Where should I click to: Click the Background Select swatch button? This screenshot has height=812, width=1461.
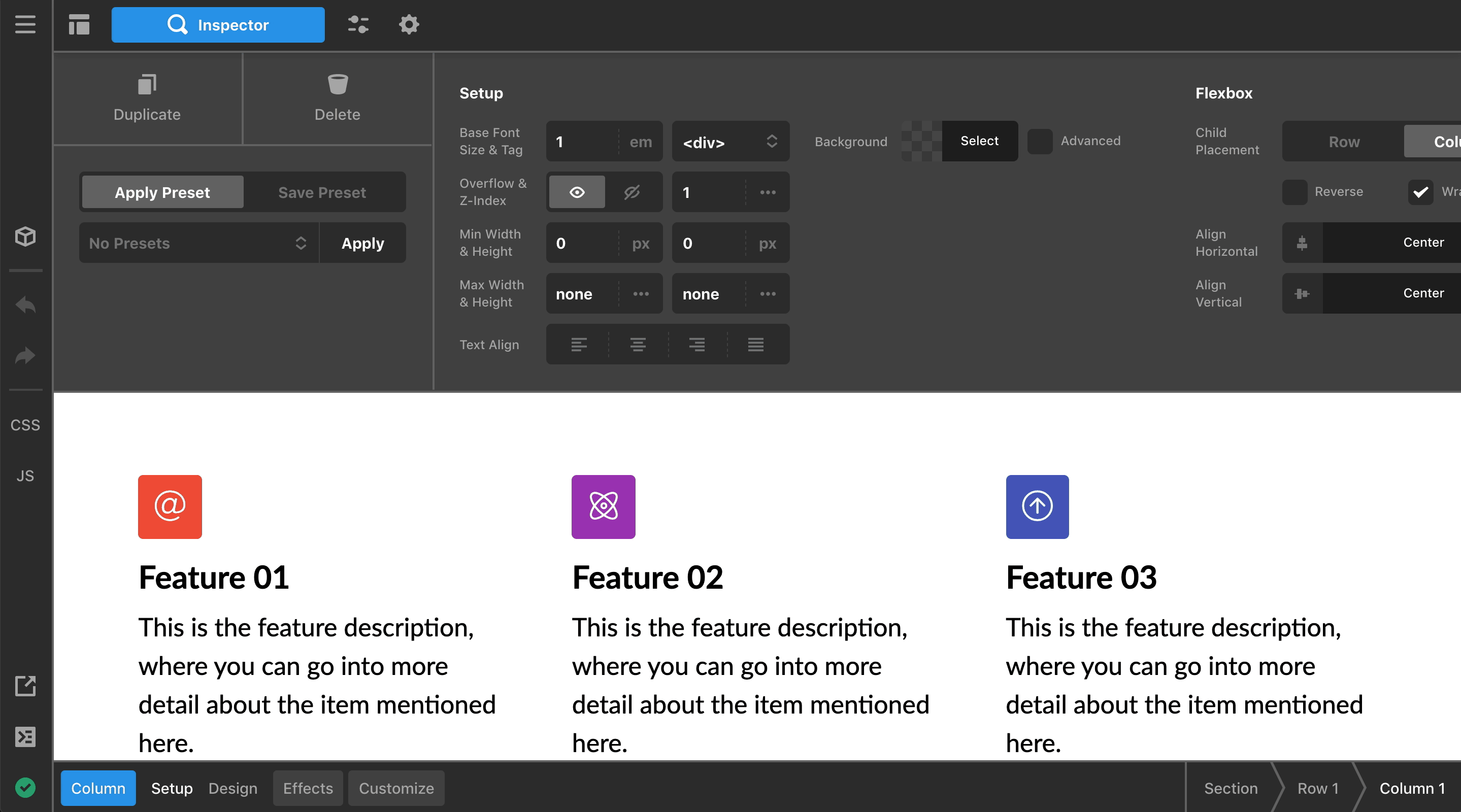(x=979, y=141)
